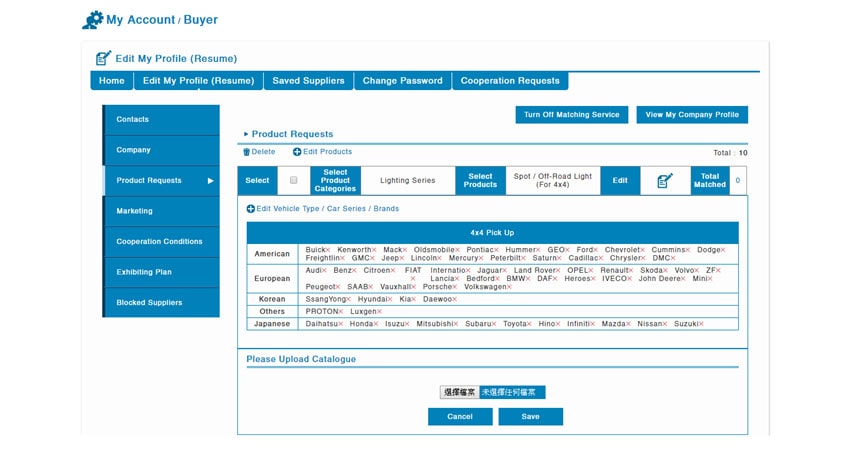Remove Ford brand using x mark

pos(596,250)
